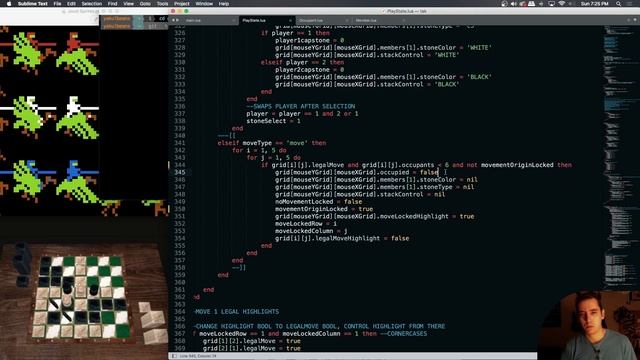Click line number 364 in the gutter
The height and width of the screenshot is (360, 640).
tap(180, 311)
